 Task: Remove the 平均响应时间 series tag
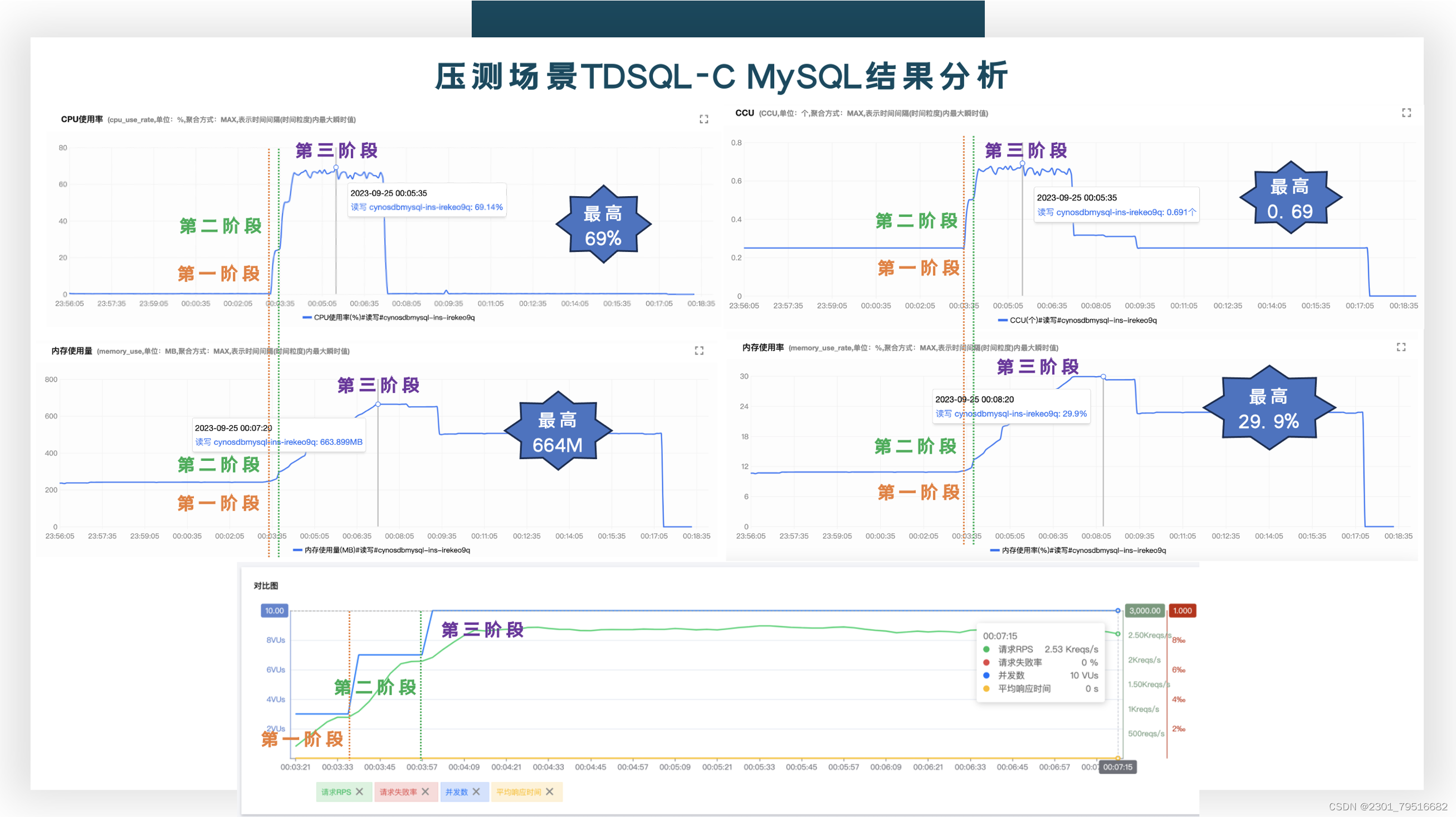(550, 791)
